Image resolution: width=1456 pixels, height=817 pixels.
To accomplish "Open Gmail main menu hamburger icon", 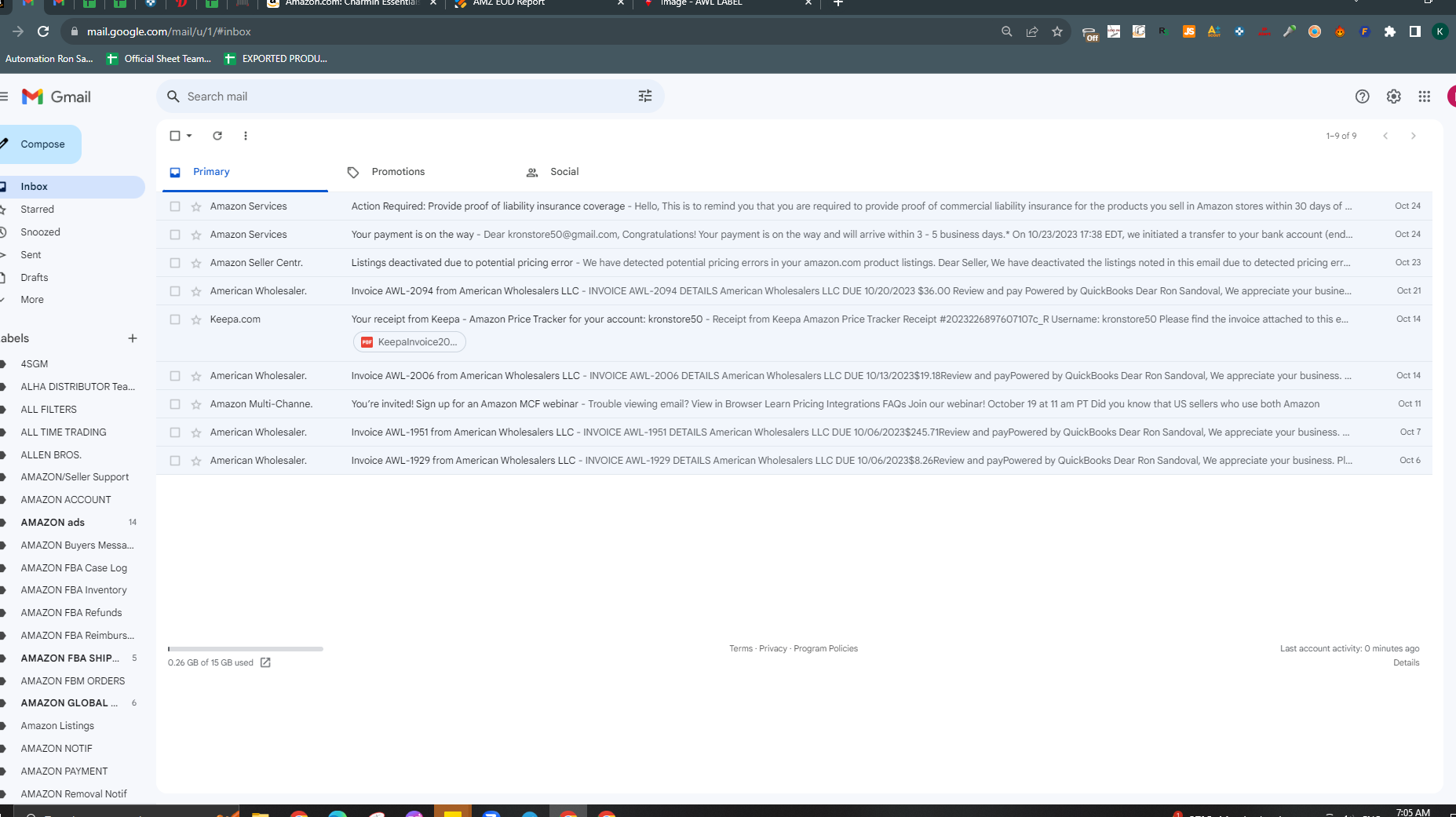I will (4, 97).
